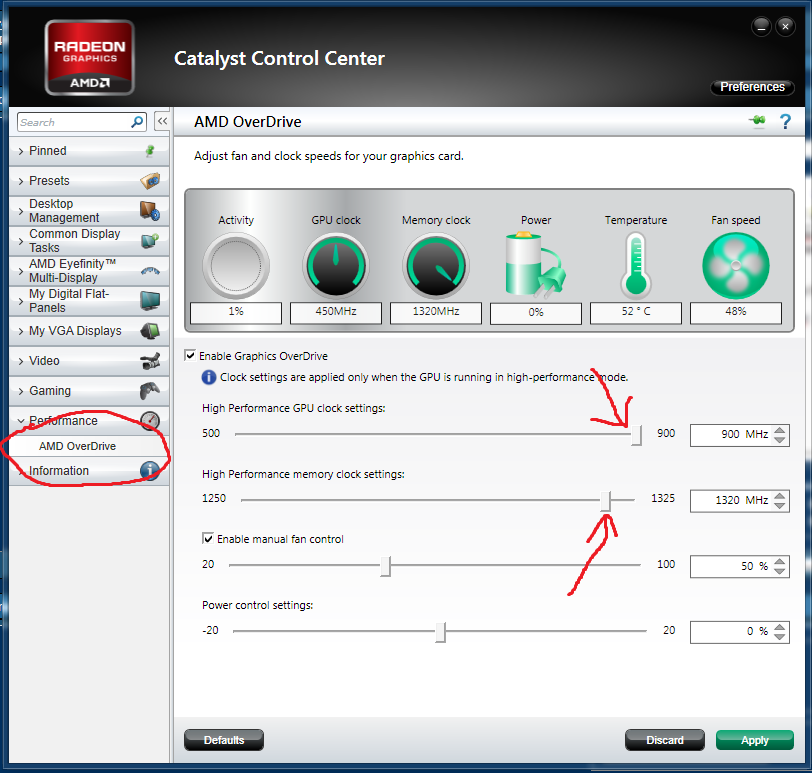Click the power control slider handle
This screenshot has width=812, height=773.
[441, 632]
